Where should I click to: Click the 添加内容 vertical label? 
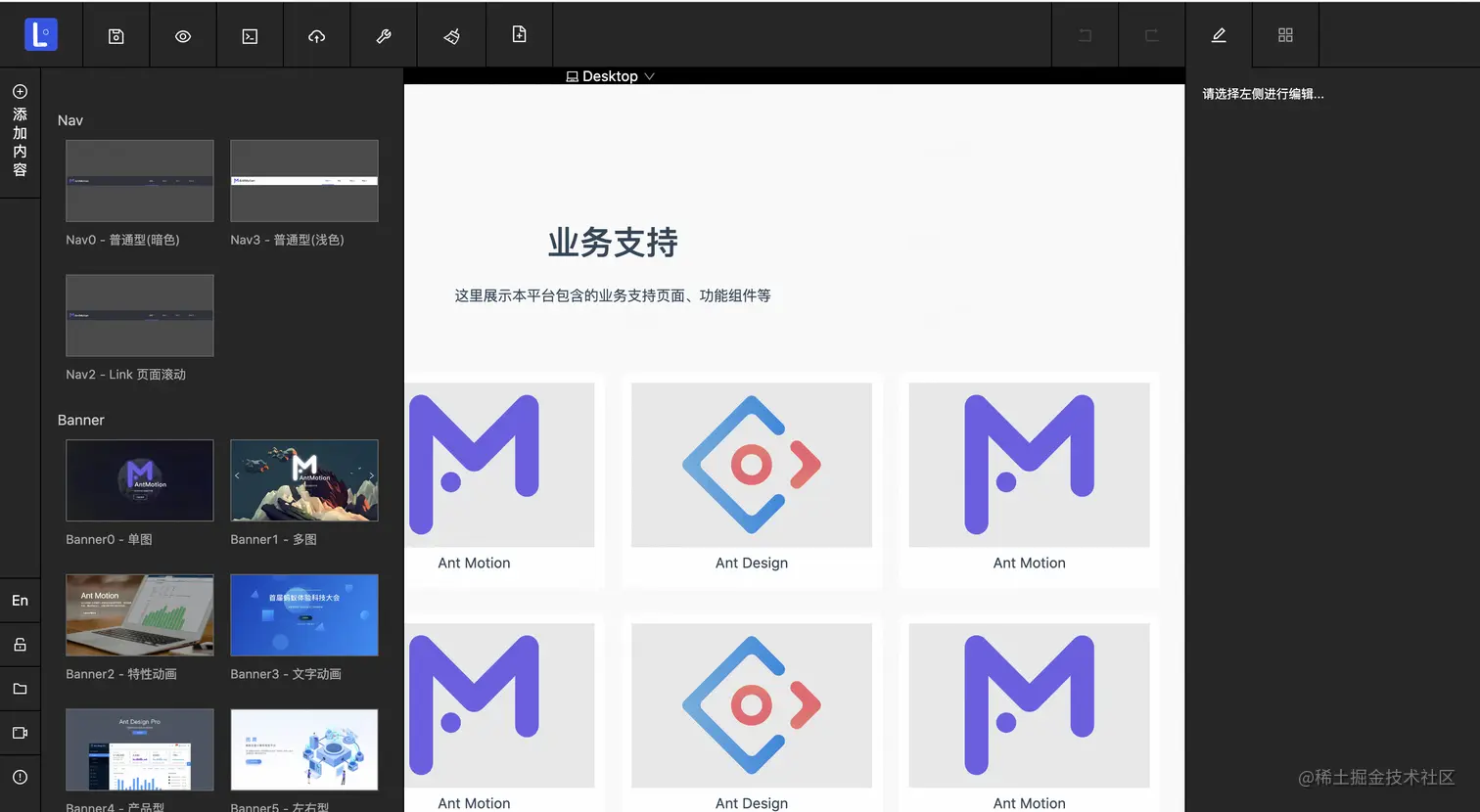pyautogui.click(x=20, y=142)
